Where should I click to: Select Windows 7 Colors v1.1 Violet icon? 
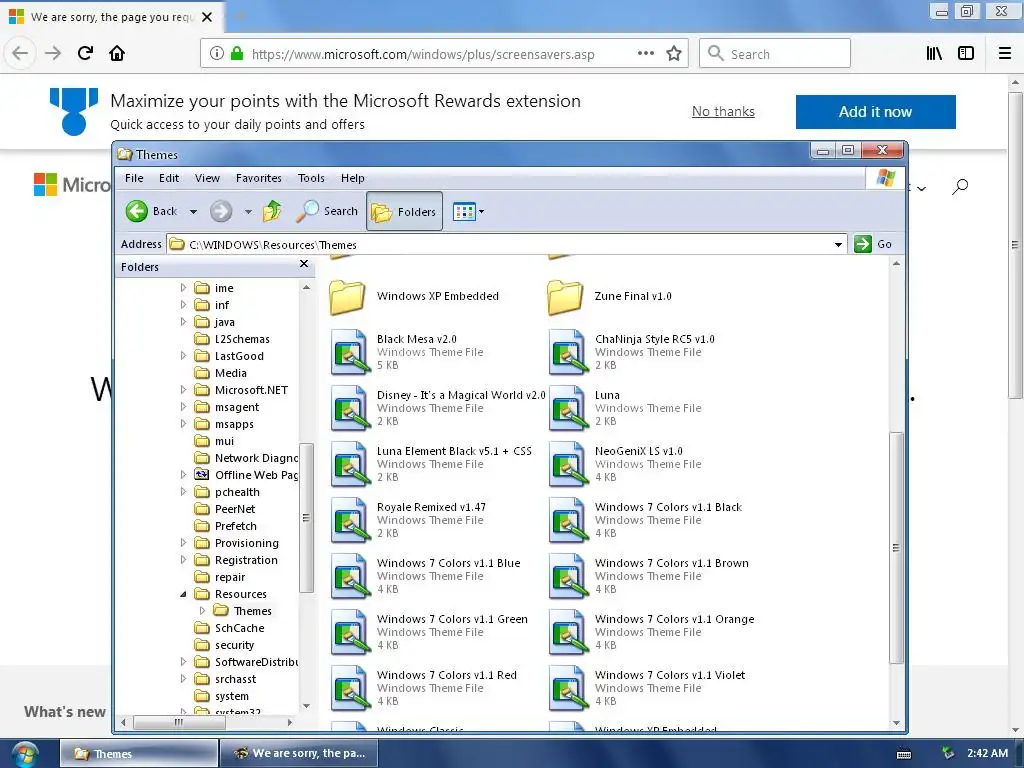click(x=568, y=688)
